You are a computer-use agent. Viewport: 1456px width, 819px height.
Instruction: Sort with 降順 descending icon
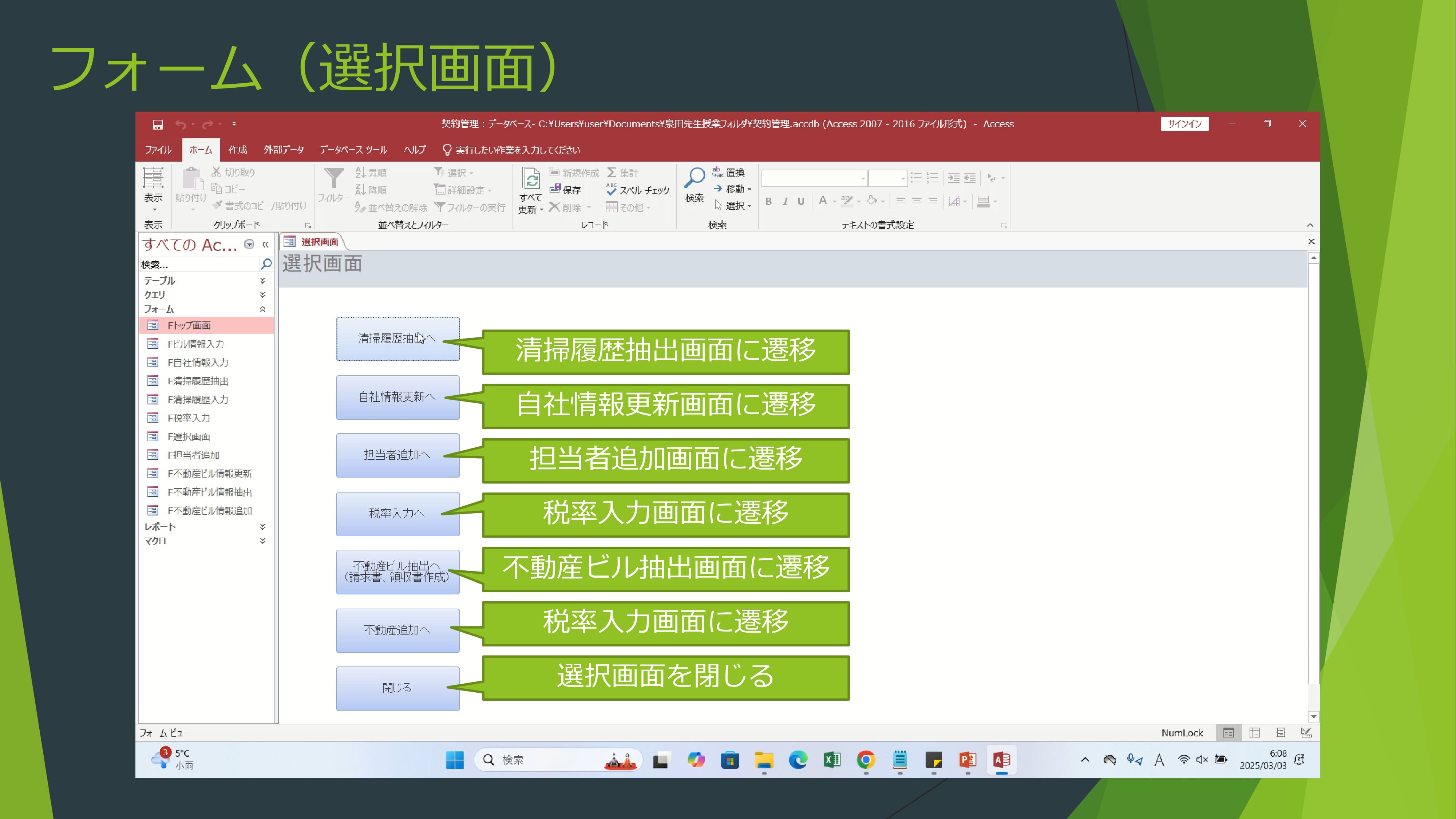[x=360, y=190]
